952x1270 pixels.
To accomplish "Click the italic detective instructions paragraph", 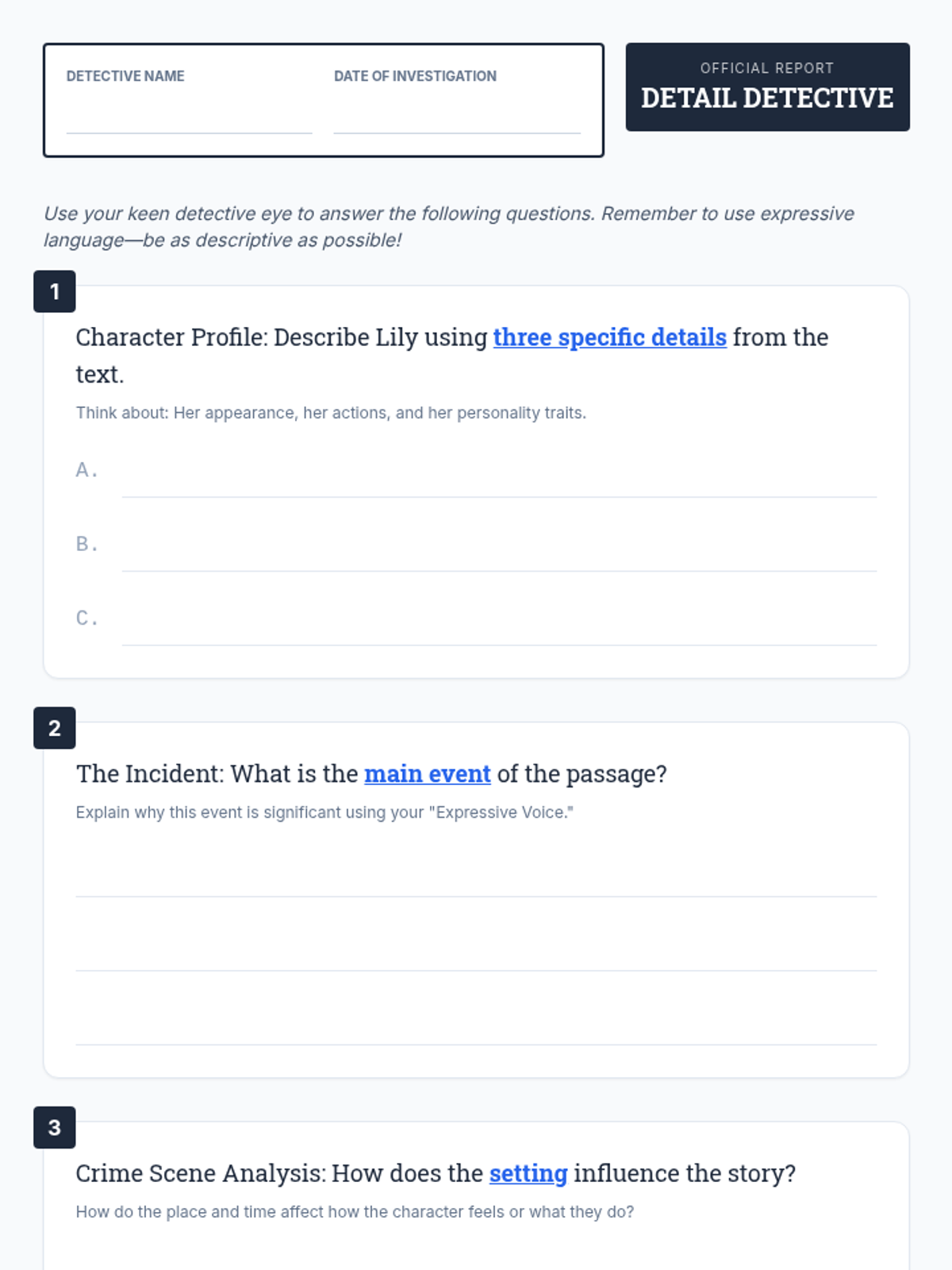I will click(x=448, y=226).
